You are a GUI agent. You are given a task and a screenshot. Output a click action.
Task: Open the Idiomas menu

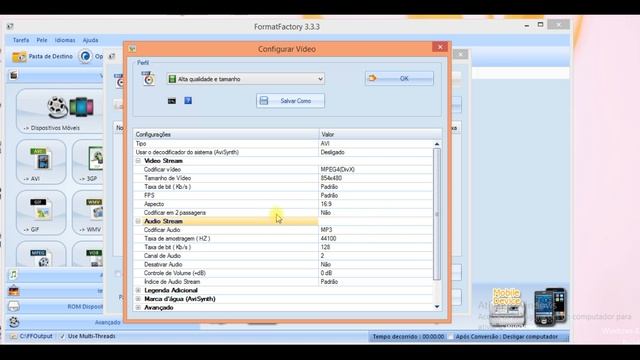tap(65, 40)
